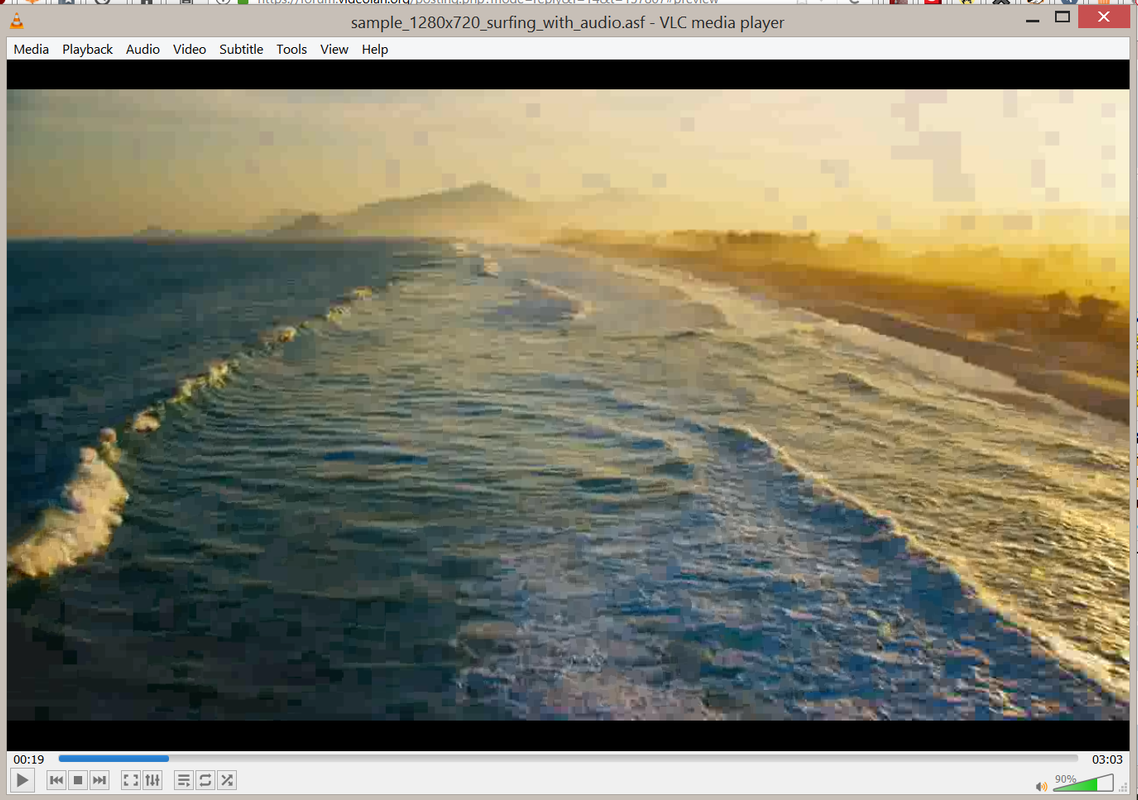1138x800 pixels.
Task: Open the Tools menu
Action: pos(292,49)
